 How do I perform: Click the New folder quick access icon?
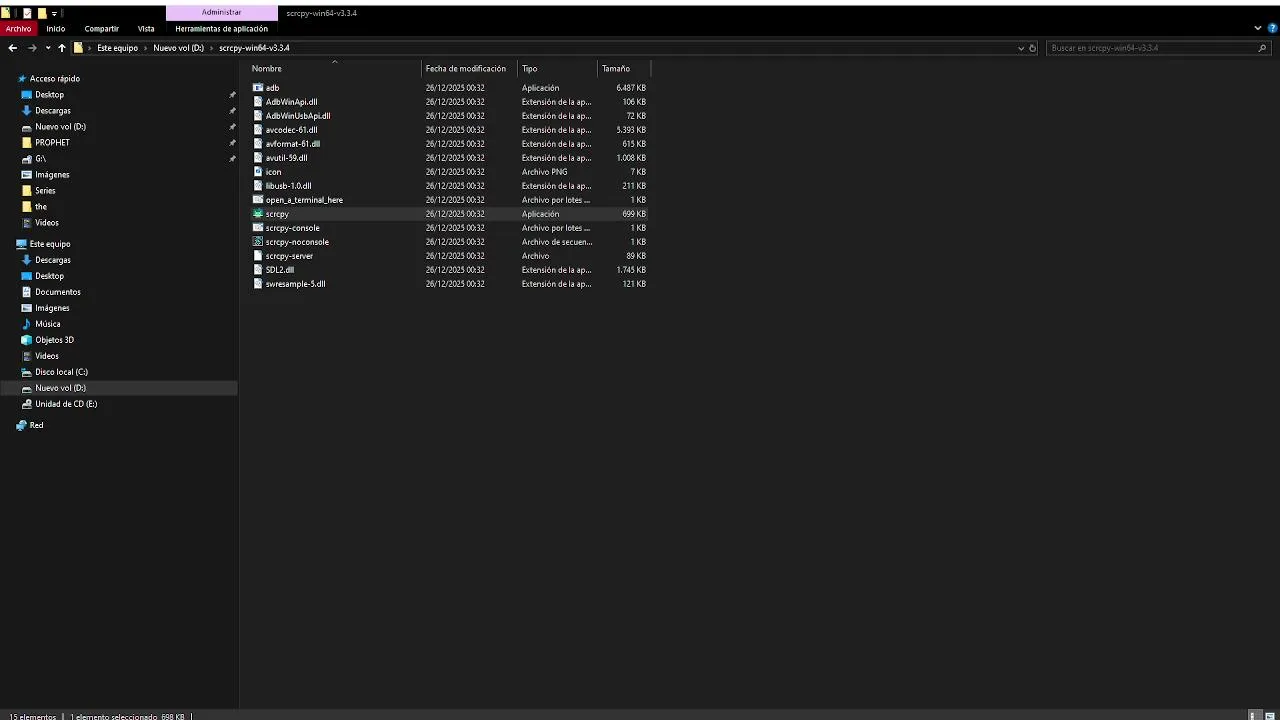42,13
